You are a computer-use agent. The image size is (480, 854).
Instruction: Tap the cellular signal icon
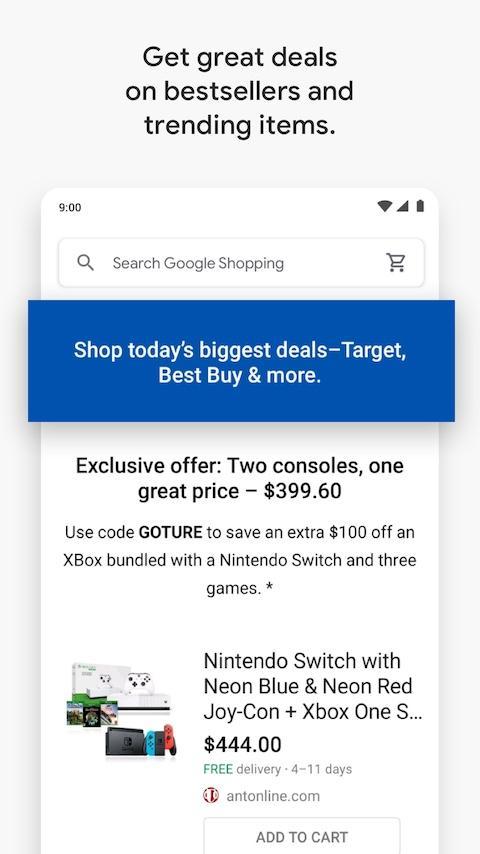403,206
